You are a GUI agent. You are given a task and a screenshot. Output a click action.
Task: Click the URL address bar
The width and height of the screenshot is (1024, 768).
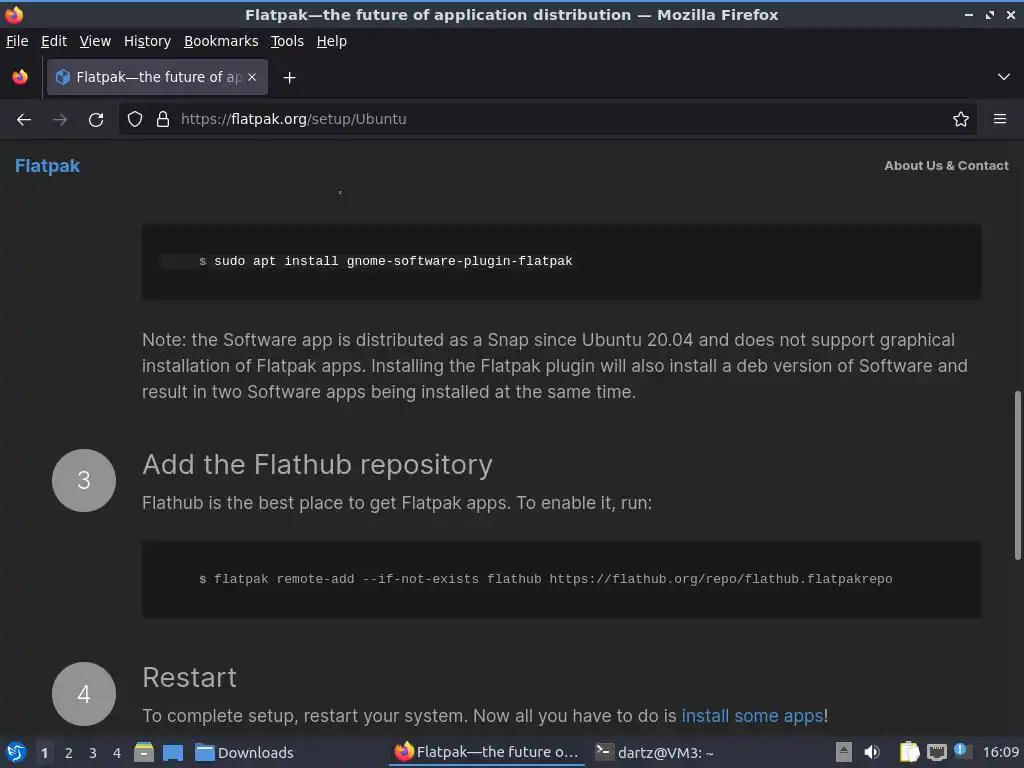click(549, 119)
